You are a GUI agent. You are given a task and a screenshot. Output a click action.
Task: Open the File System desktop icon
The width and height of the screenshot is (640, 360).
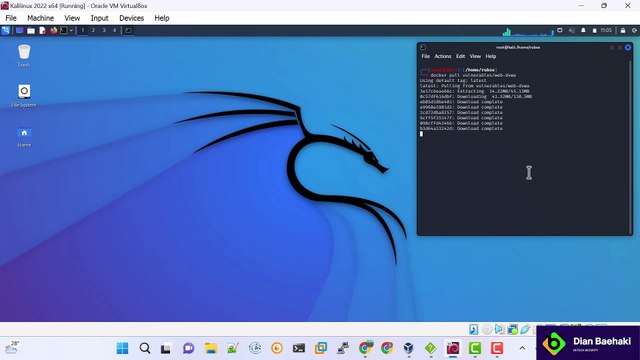click(24, 96)
